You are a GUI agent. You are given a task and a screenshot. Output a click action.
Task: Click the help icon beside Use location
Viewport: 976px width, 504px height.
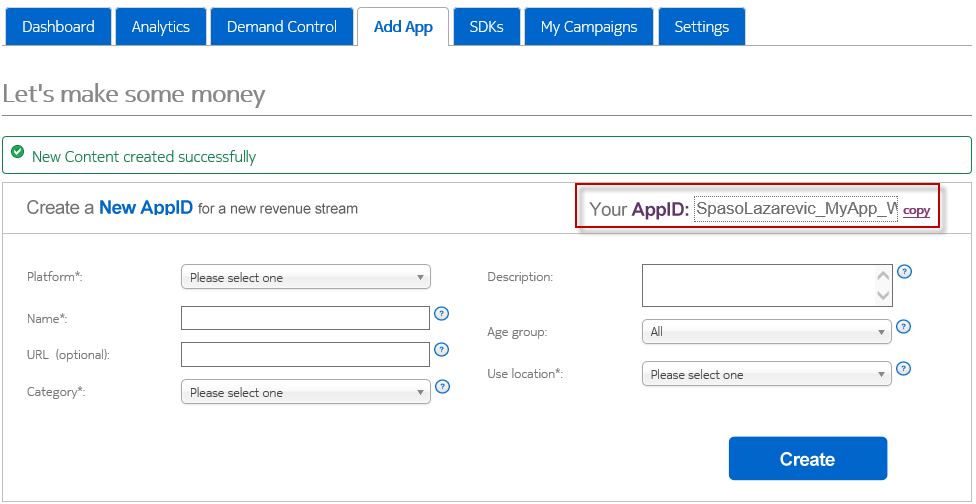click(x=904, y=368)
